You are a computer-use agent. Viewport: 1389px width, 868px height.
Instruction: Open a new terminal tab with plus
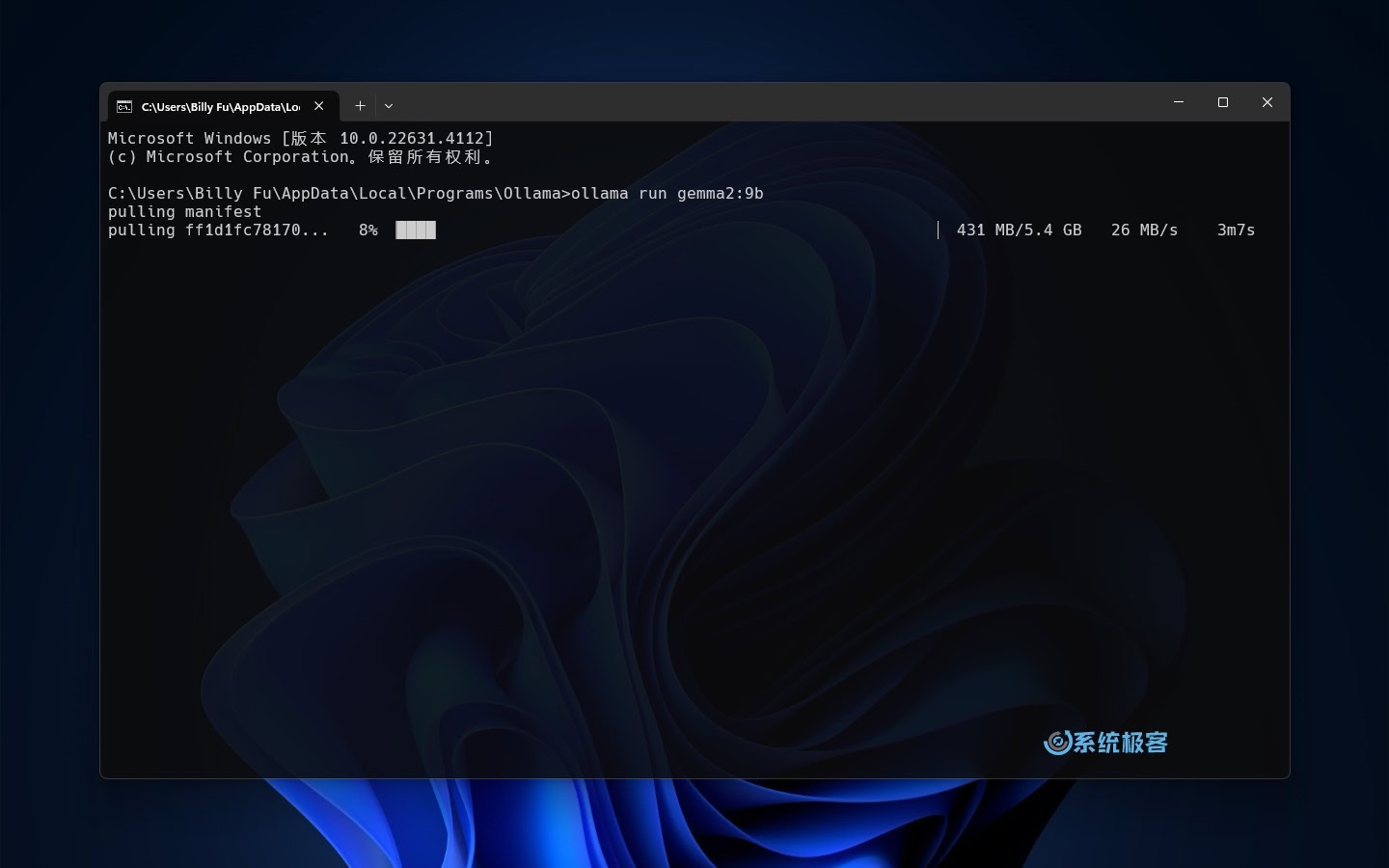360,106
